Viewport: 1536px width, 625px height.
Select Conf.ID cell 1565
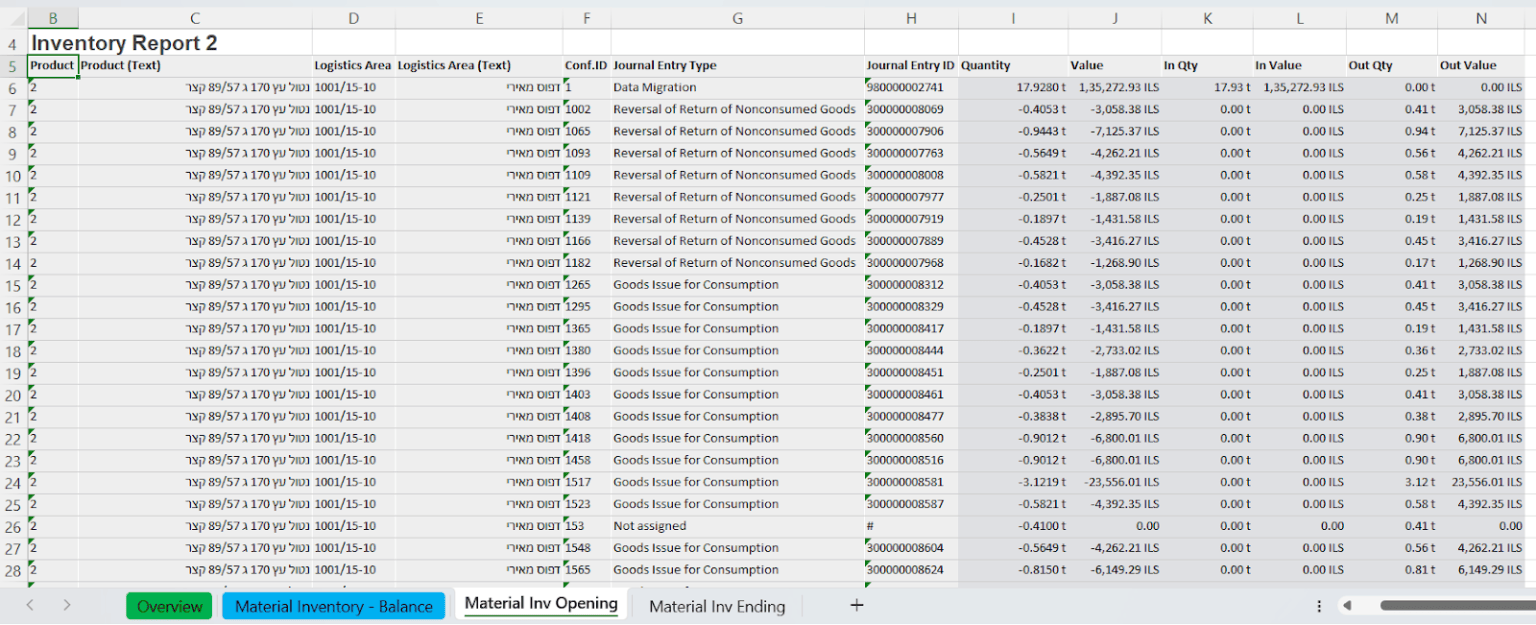pyautogui.click(x=587, y=570)
